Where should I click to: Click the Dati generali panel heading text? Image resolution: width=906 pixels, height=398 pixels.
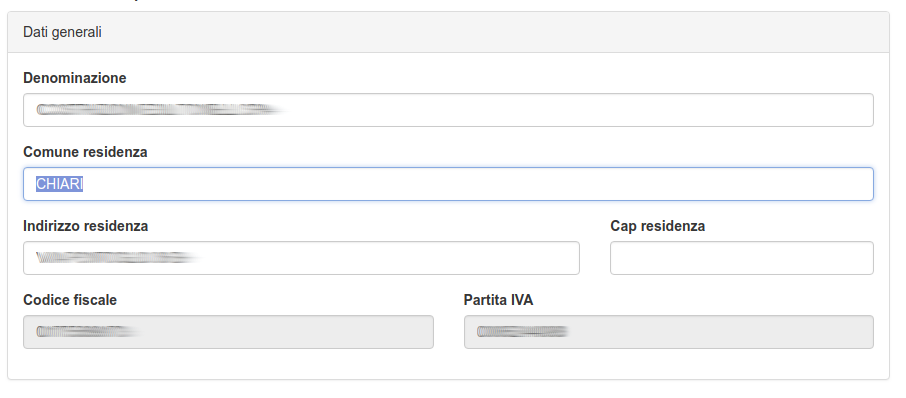[62, 32]
